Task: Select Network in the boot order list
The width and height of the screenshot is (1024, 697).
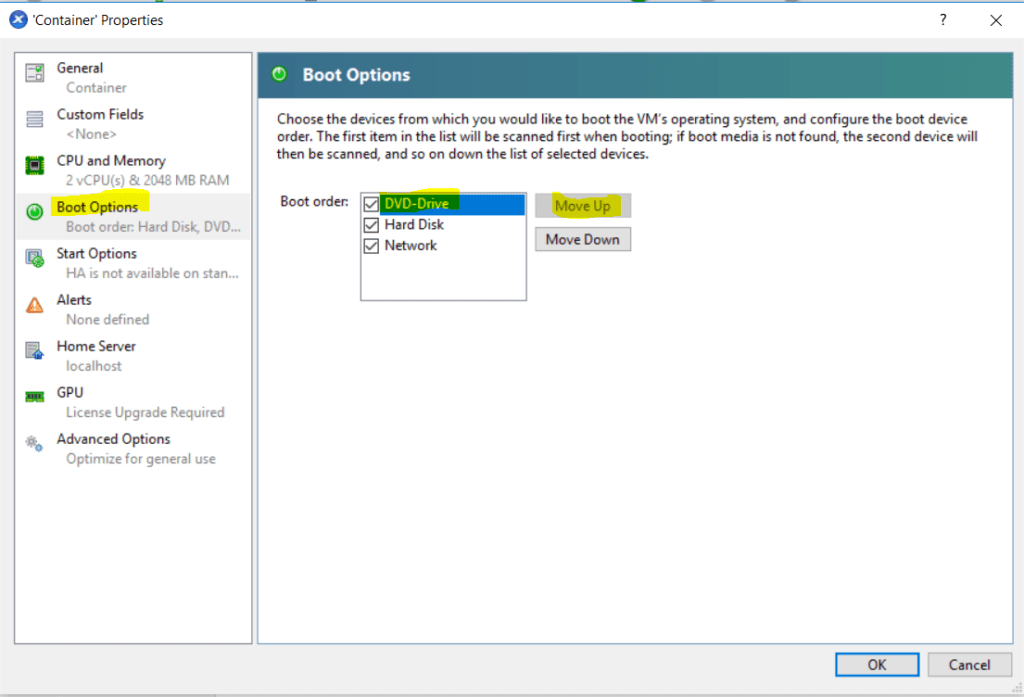Action: click(410, 245)
